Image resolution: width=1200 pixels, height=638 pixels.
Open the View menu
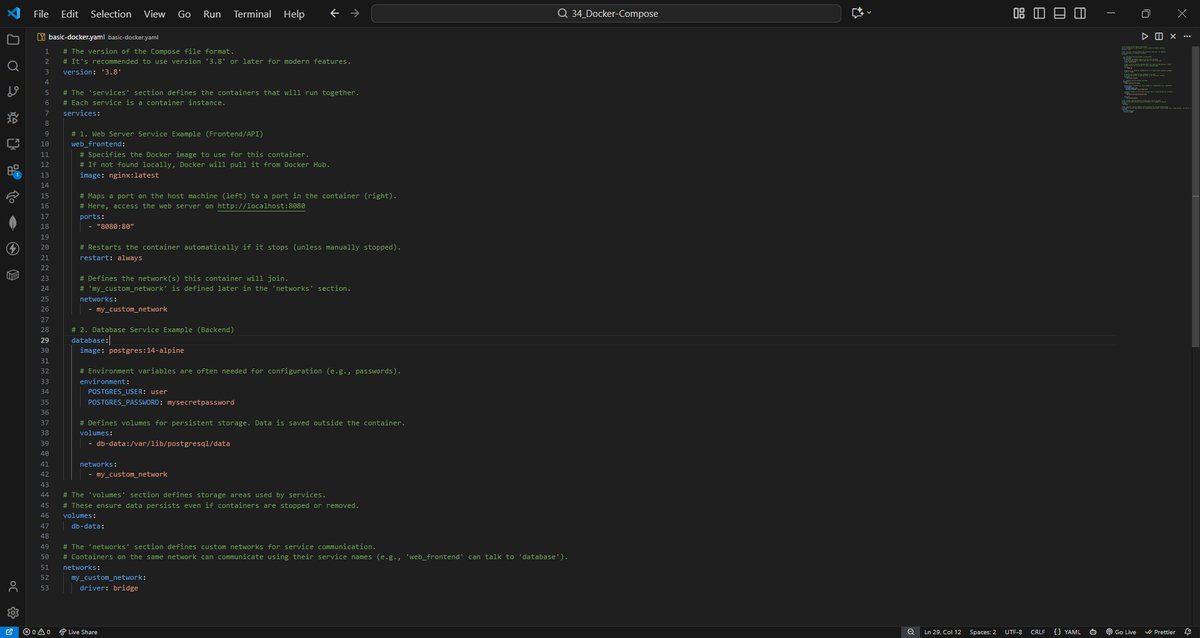(154, 14)
